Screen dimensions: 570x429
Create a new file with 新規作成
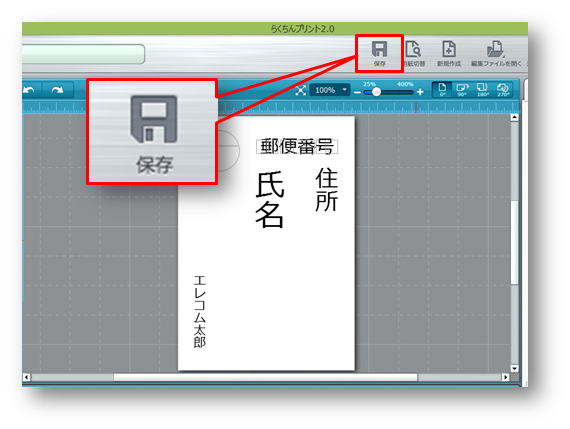point(449,53)
